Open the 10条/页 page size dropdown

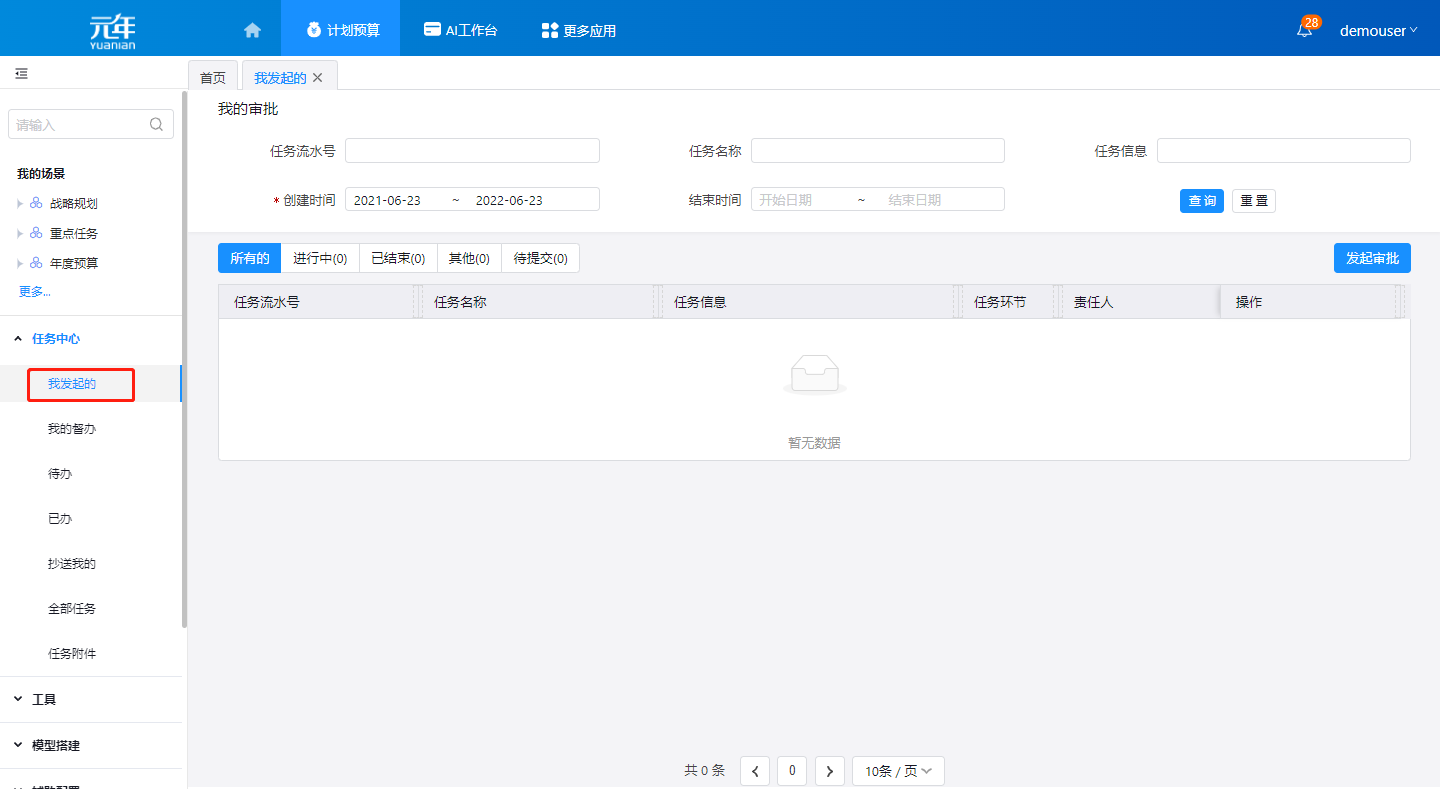pyautogui.click(x=897, y=771)
